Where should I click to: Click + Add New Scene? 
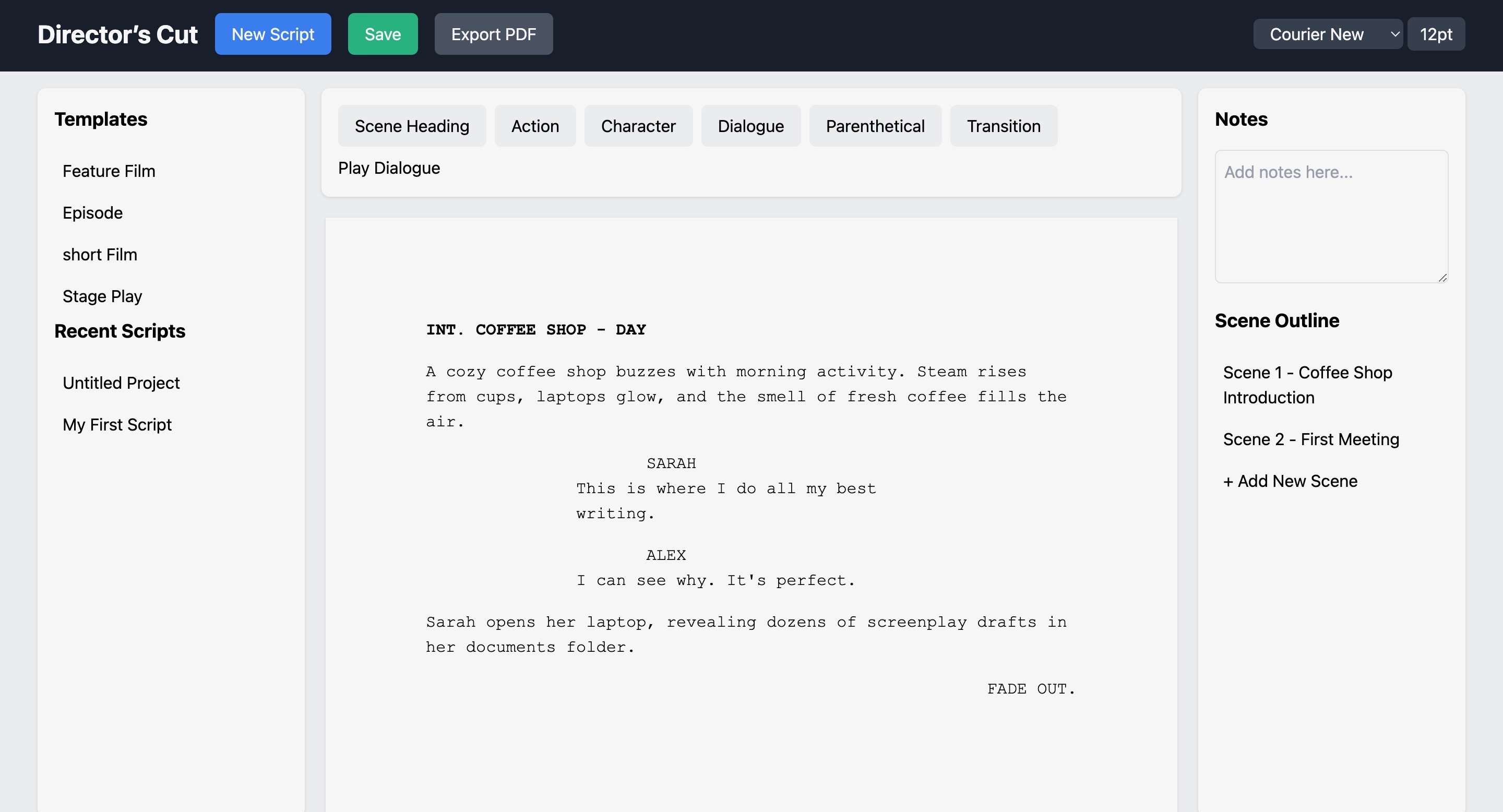pos(1290,481)
